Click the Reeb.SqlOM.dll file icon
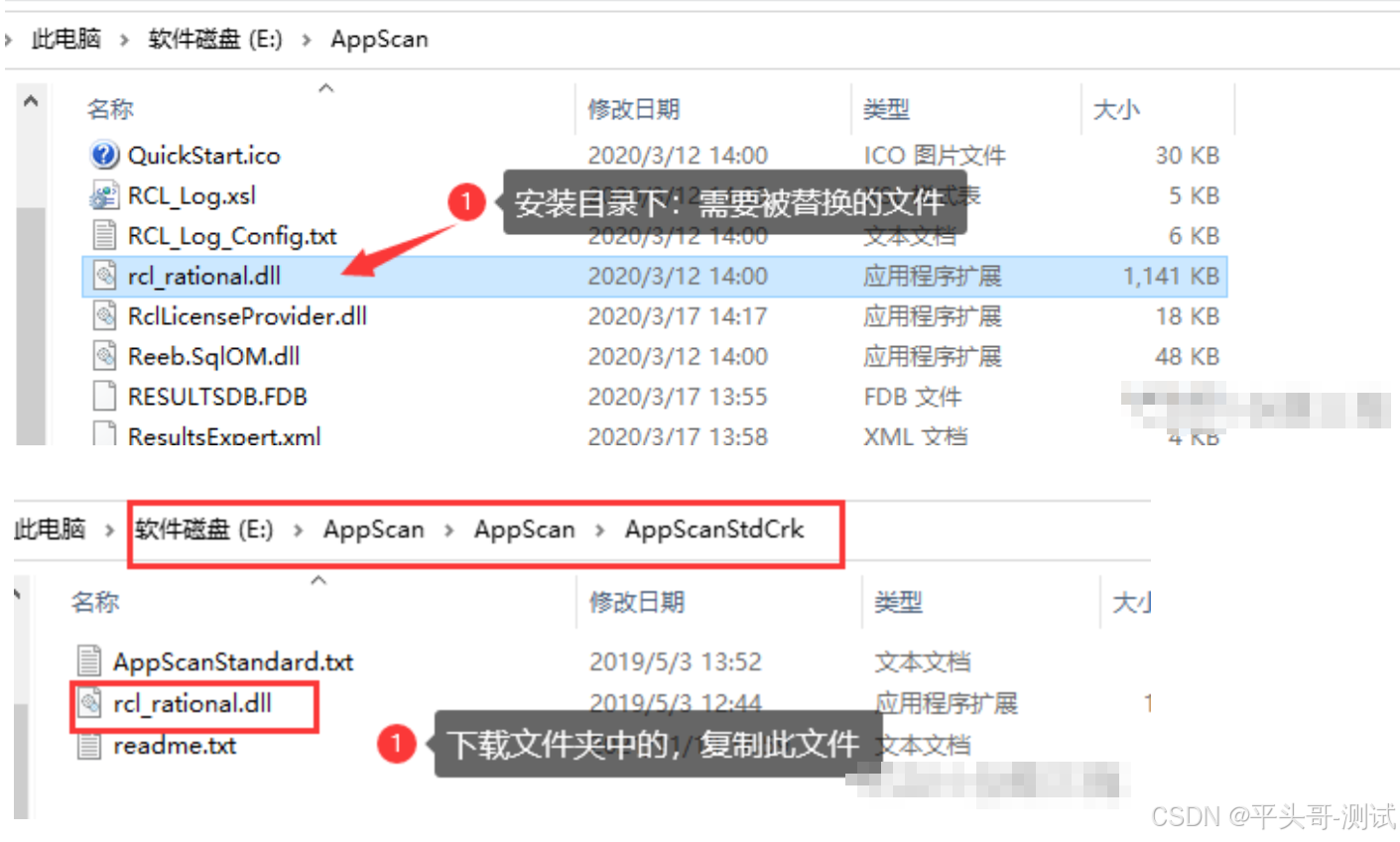The width and height of the screenshot is (1400, 842). coord(105,356)
